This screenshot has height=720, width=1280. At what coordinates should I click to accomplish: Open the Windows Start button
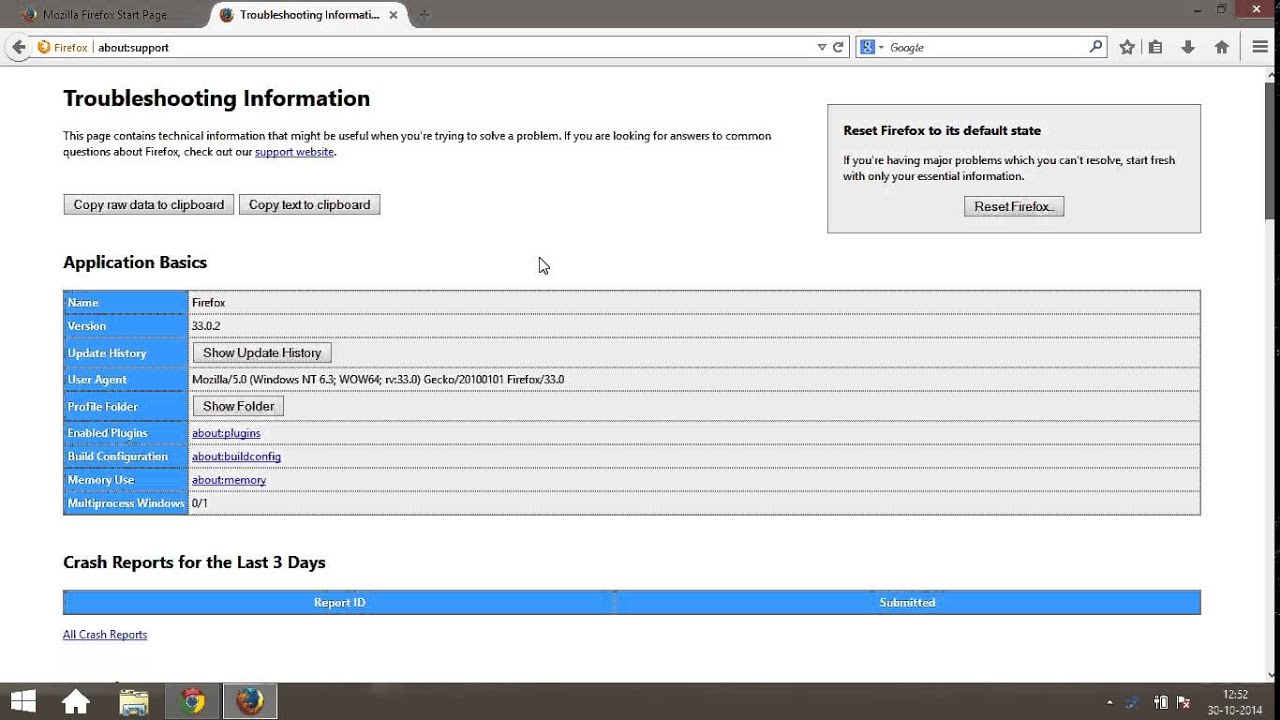(x=23, y=702)
